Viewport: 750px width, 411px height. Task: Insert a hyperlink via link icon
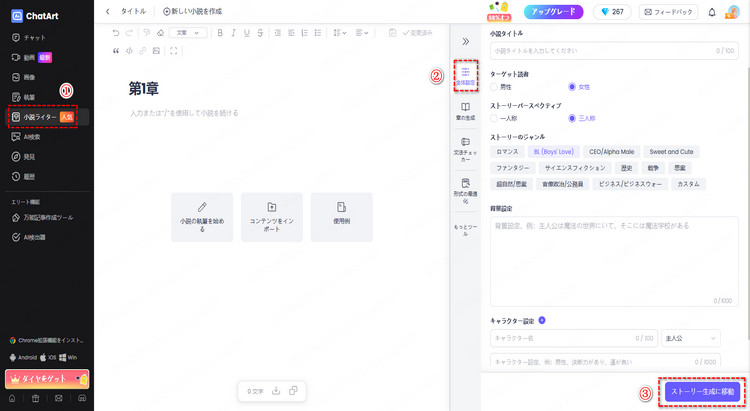(143, 51)
